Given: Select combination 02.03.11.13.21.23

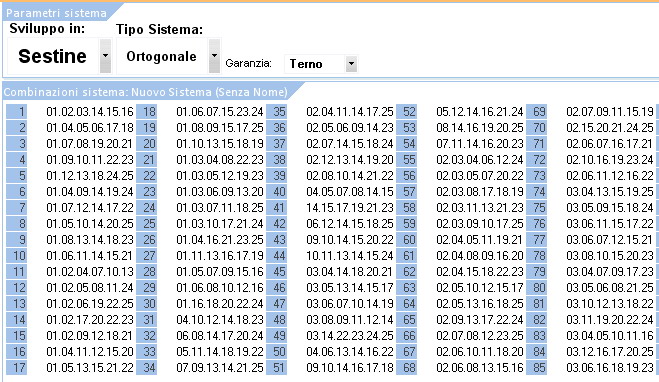Looking at the screenshot, I should pos(480,208).
